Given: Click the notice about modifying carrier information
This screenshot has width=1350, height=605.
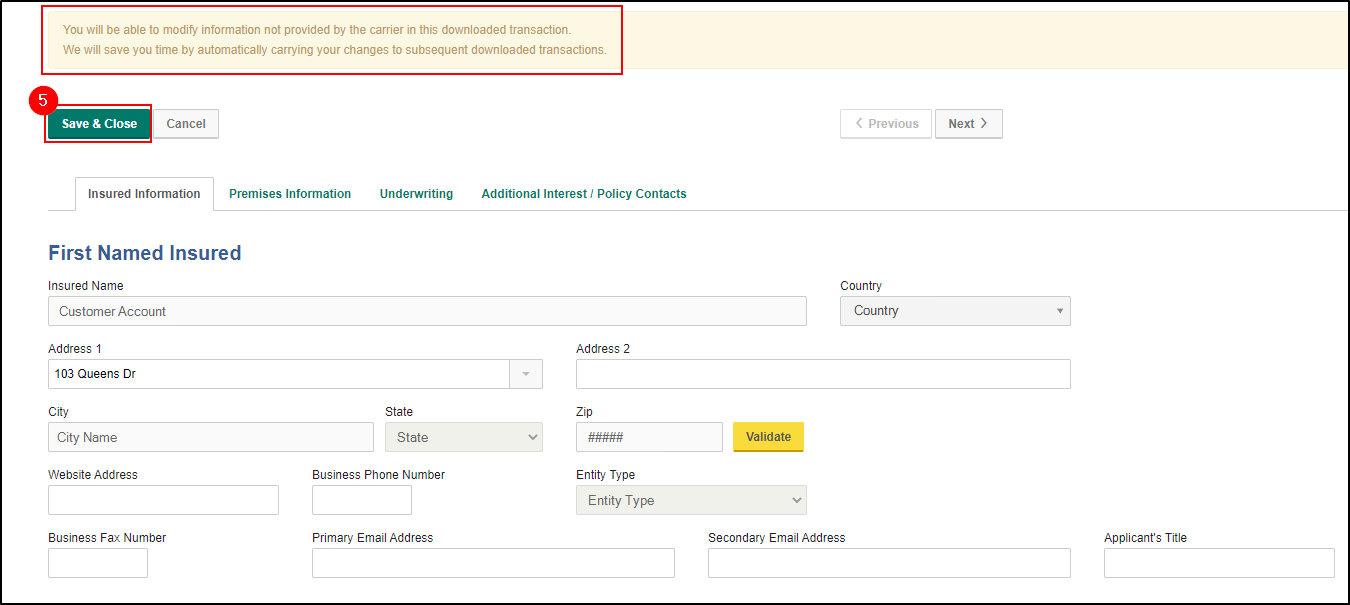Looking at the screenshot, I should click(x=334, y=40).
